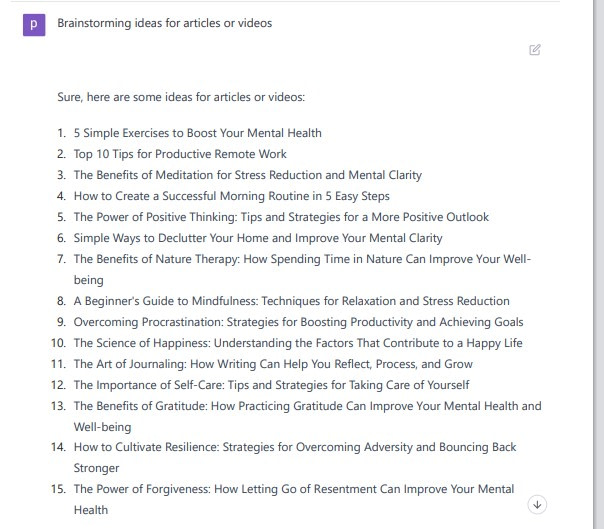The height and width of the screenshot is (529, 604).
Task: Click 'Simple Ways to Declutter Your Home' item
Action: point(258,238)
